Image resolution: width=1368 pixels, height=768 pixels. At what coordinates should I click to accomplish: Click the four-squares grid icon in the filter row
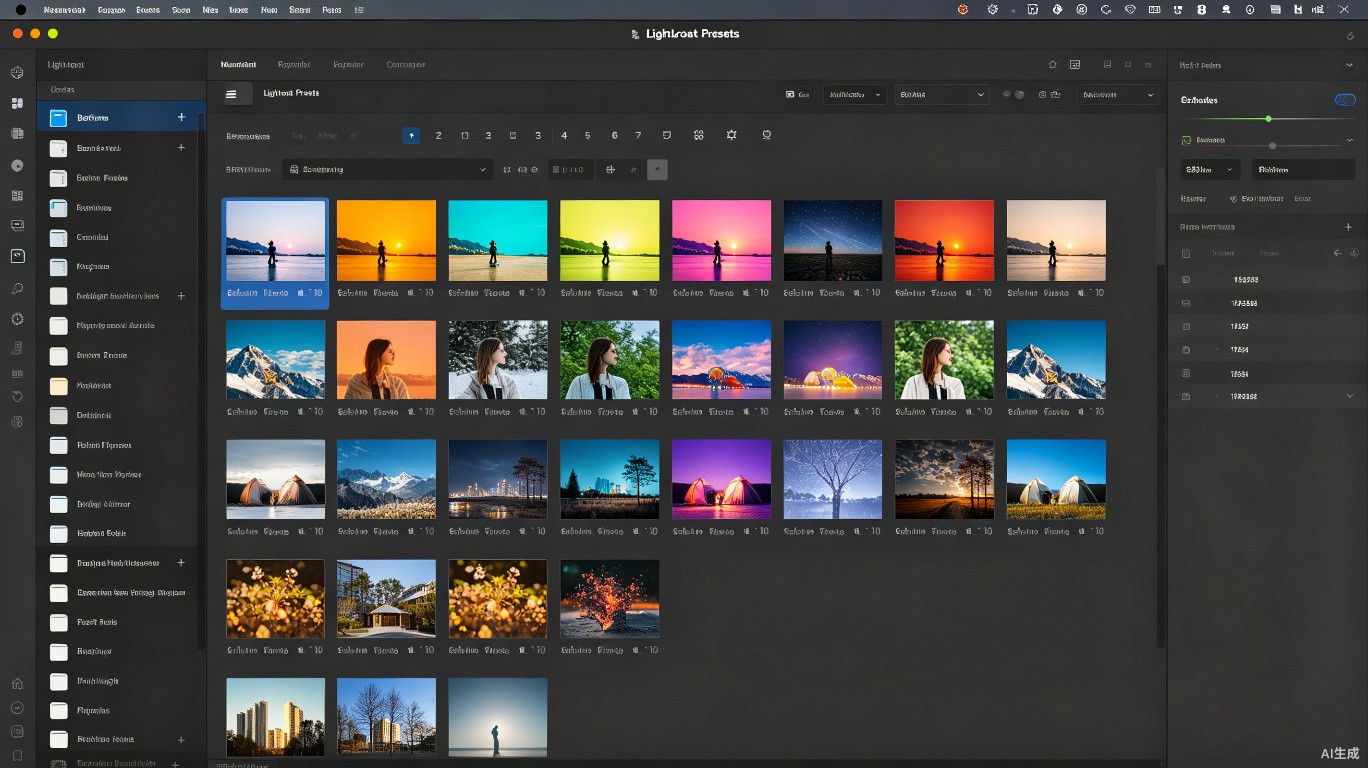coord(698,135)
